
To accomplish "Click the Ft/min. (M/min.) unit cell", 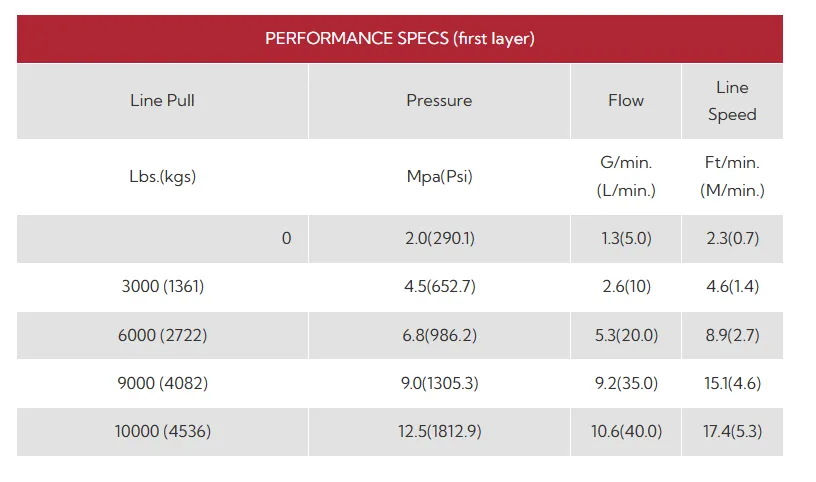I will pyautogui.click(x=732, y=176).
